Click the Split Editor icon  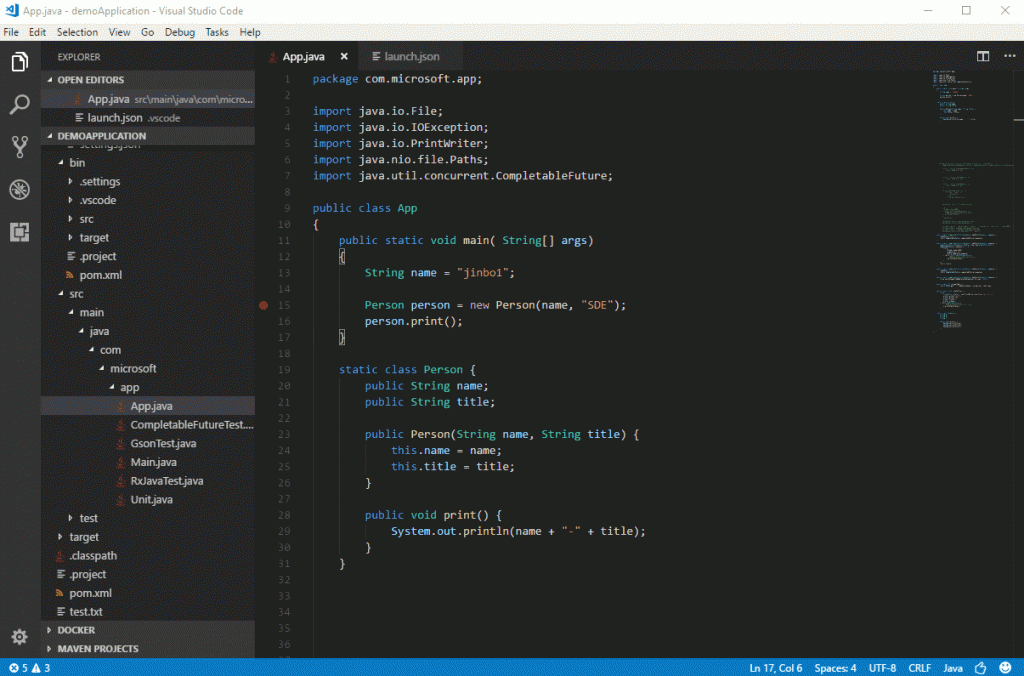pyautogui.click(x=983, y=57)
